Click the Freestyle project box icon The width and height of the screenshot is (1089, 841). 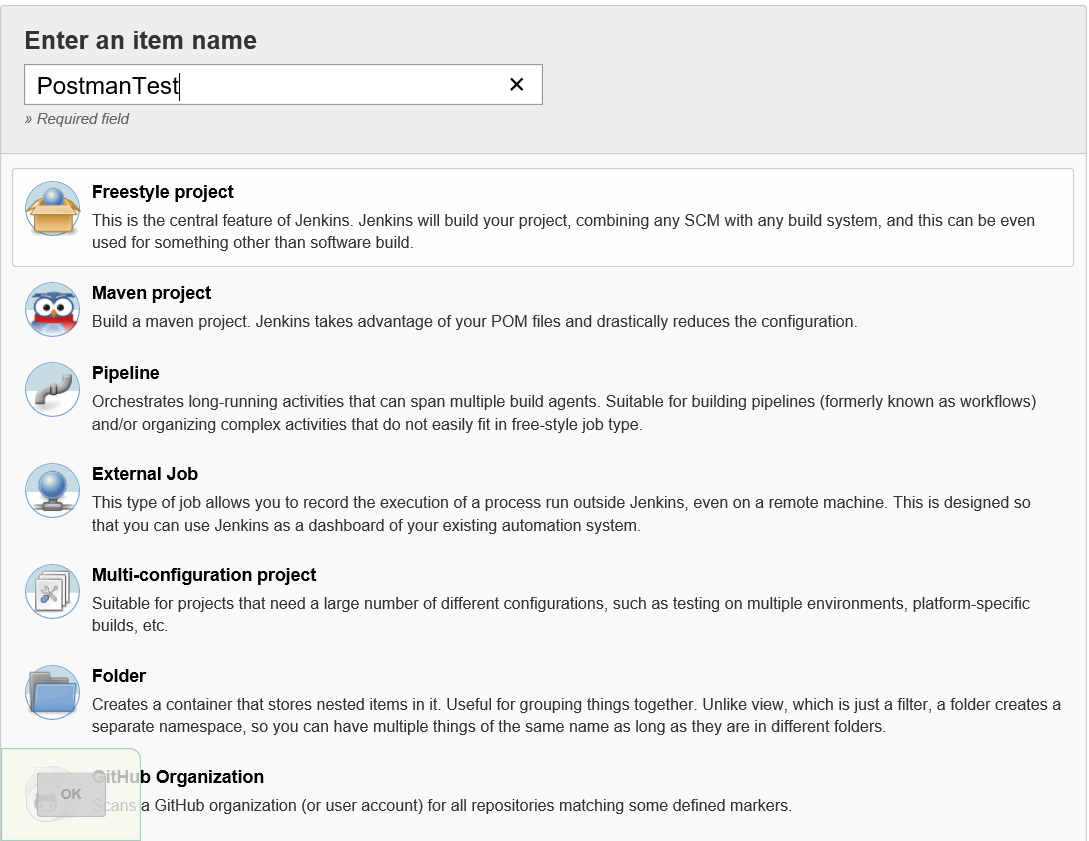click(52, 208)
